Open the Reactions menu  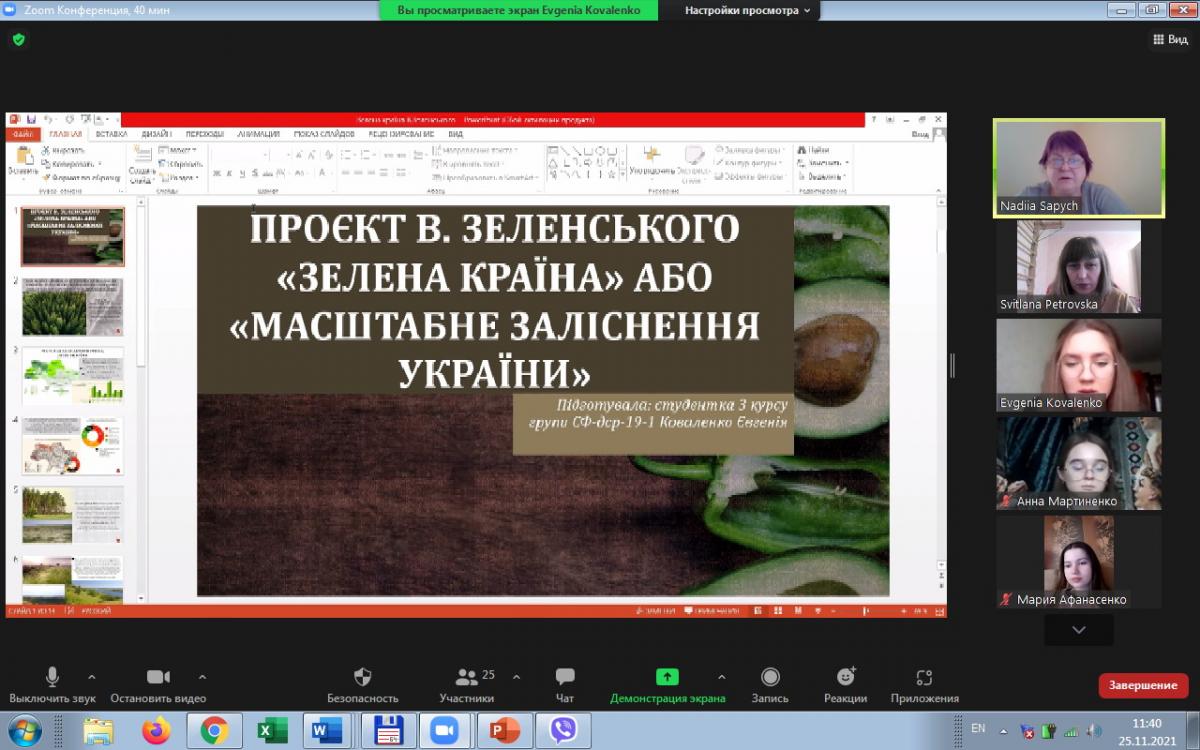(846, 678)
